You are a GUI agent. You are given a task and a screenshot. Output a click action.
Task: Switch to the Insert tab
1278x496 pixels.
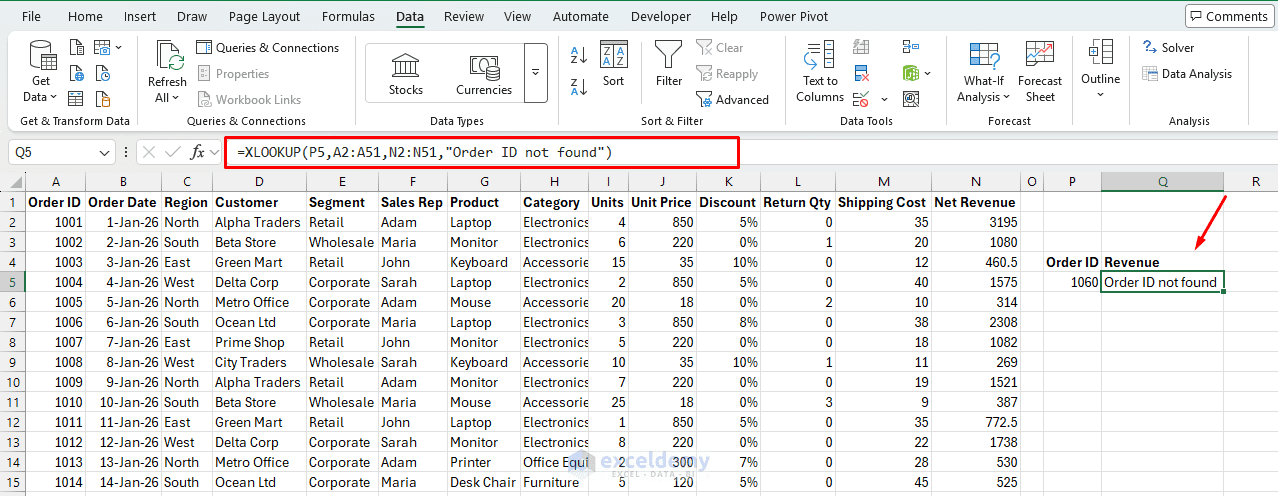[139, 16]
